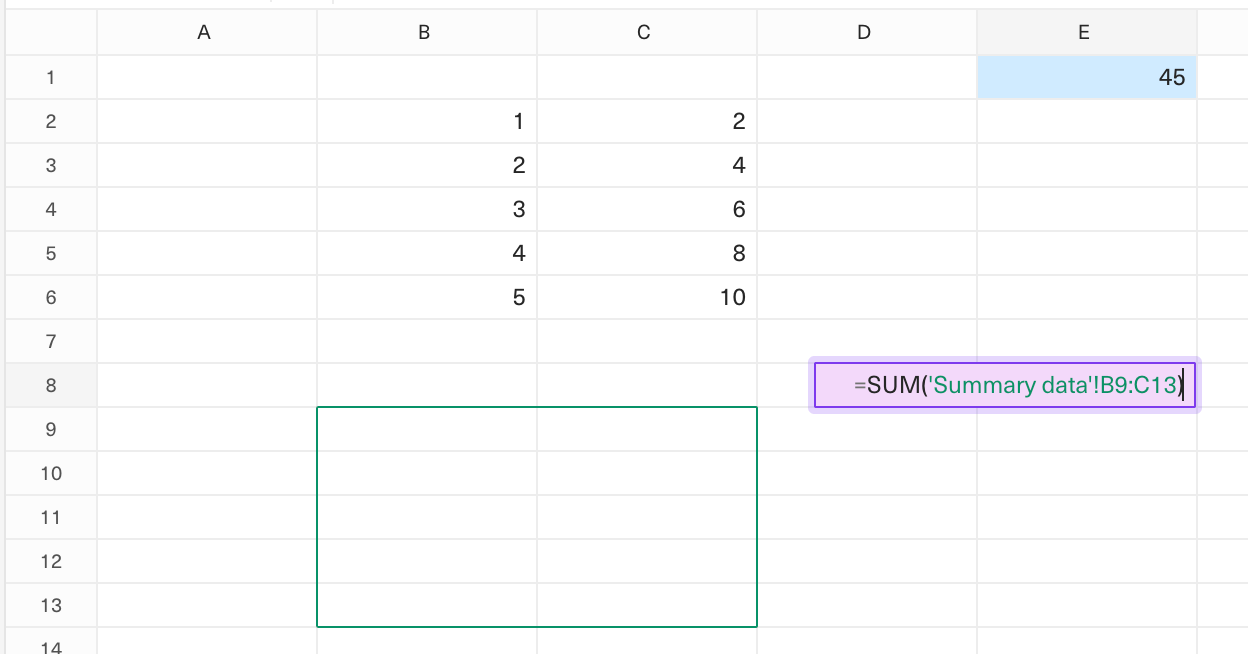Select cell E1 containing 45

point(1087,77)
